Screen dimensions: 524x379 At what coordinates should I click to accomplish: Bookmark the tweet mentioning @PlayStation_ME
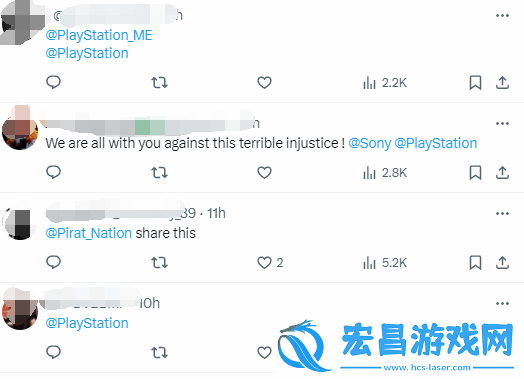tap(475, 83)
